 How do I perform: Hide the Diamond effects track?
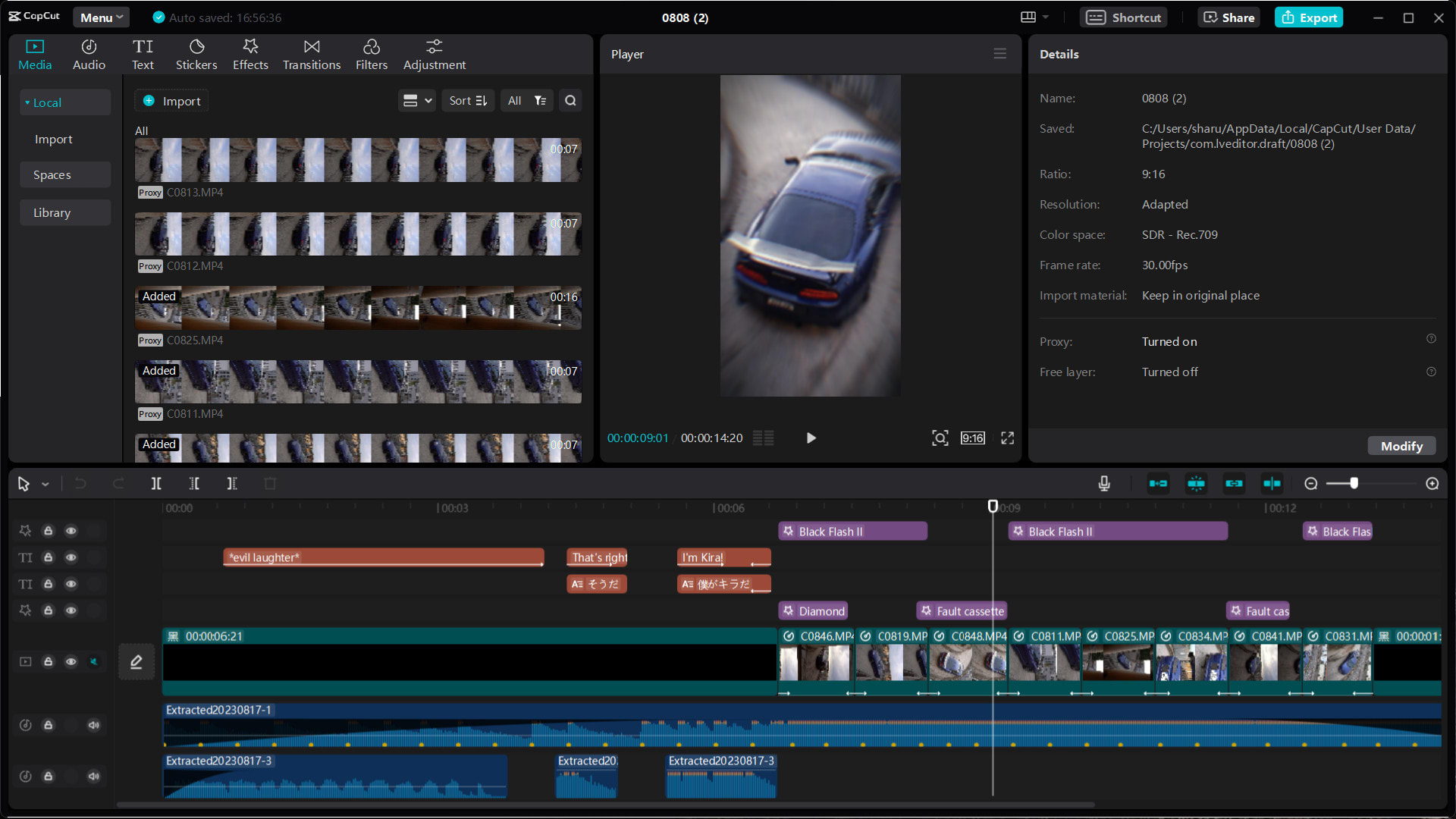click(x=71, y=610)
